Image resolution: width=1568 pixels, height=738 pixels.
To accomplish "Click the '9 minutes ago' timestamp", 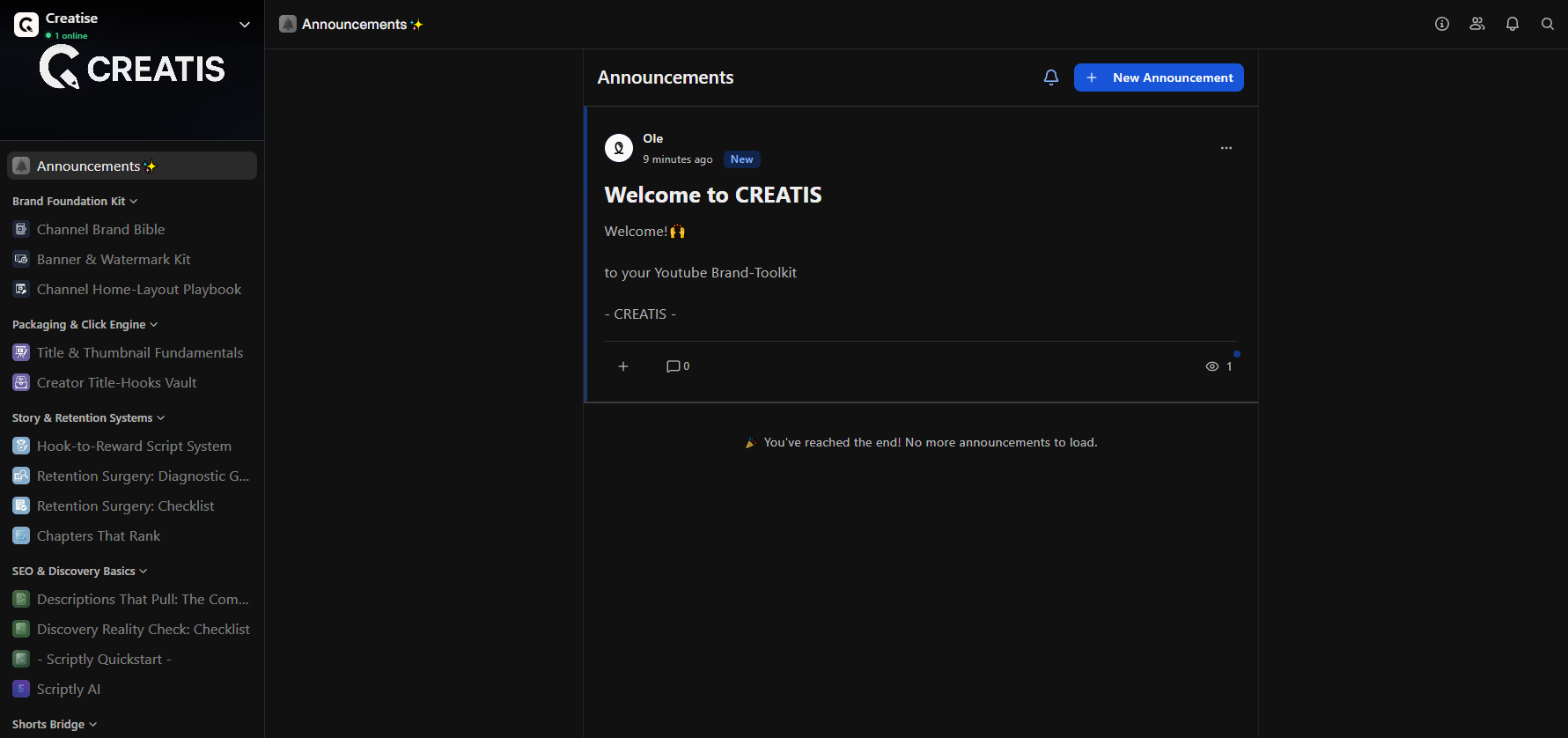I will pos(678,159).
